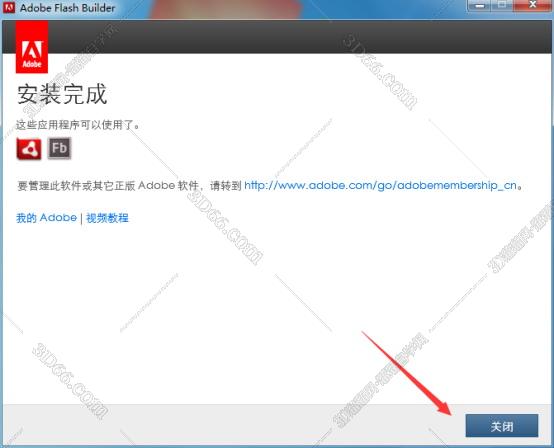Viewport: 554px width, 448px height.
Task: Click the red Adobe logo
Action: tap(32, 47)
